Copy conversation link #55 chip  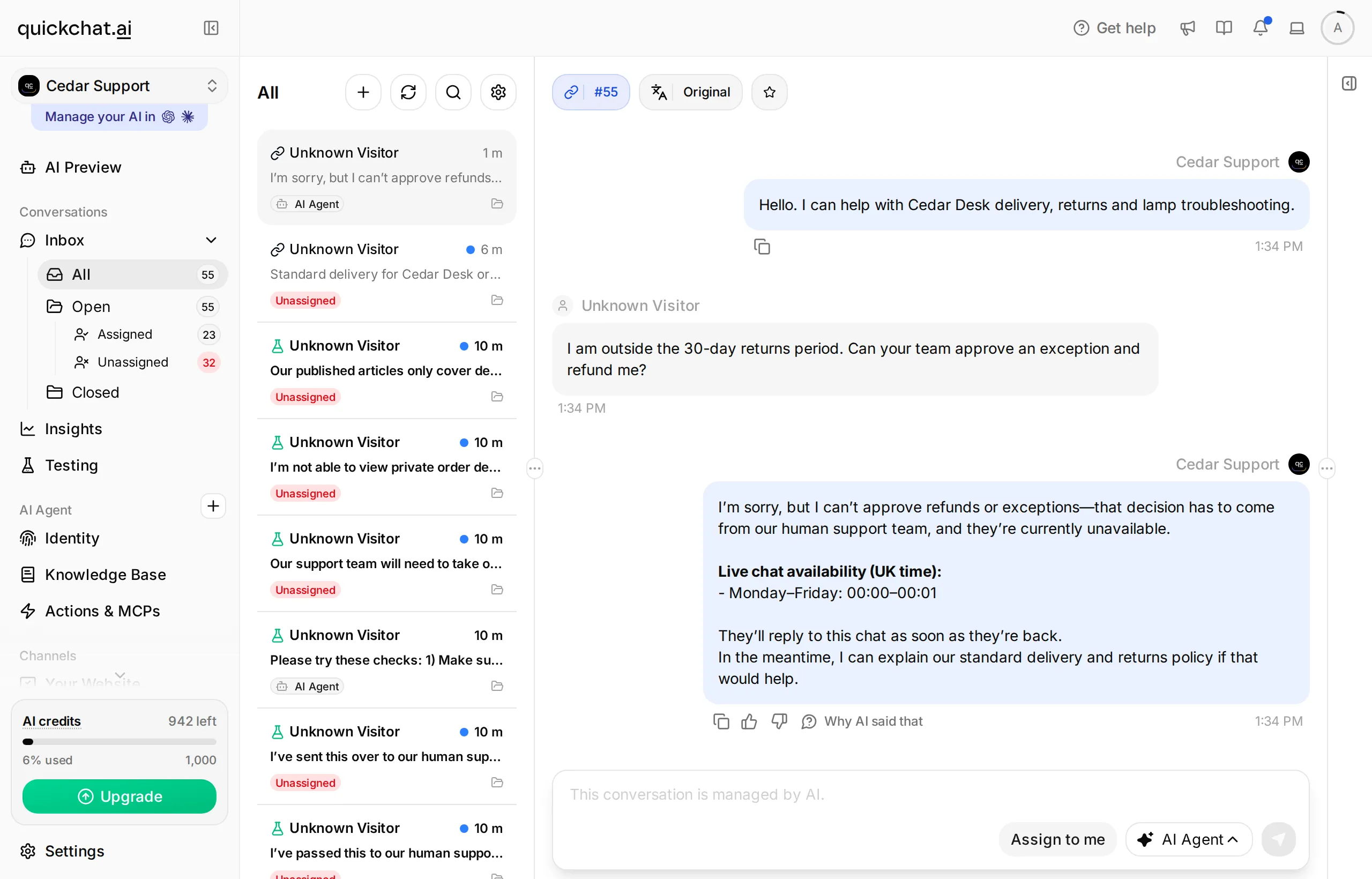(x=591, y=92)
